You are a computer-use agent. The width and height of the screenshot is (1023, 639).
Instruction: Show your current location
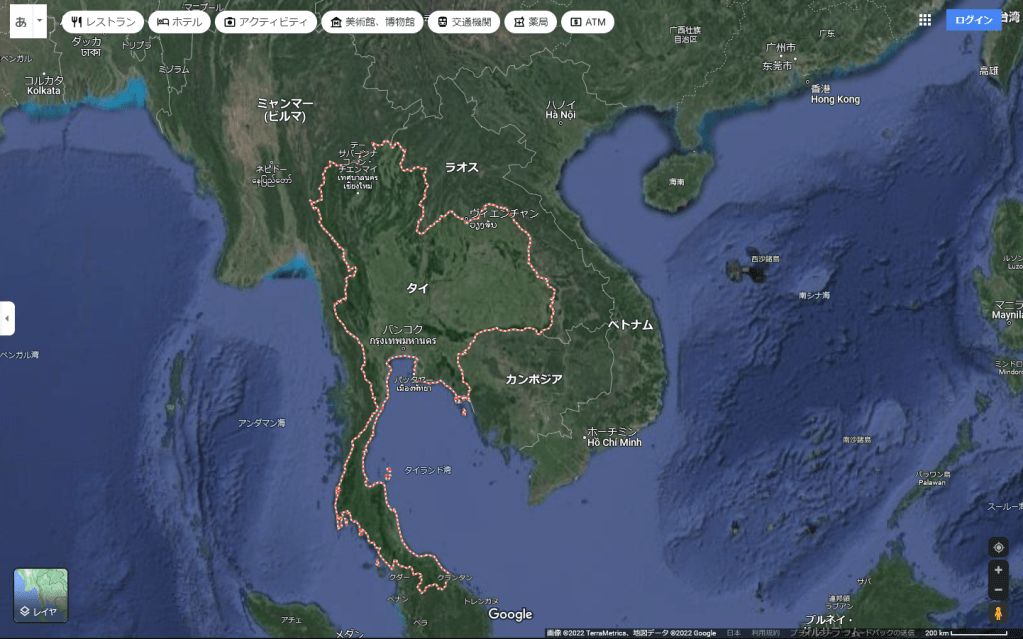click(x=998, y=547)
